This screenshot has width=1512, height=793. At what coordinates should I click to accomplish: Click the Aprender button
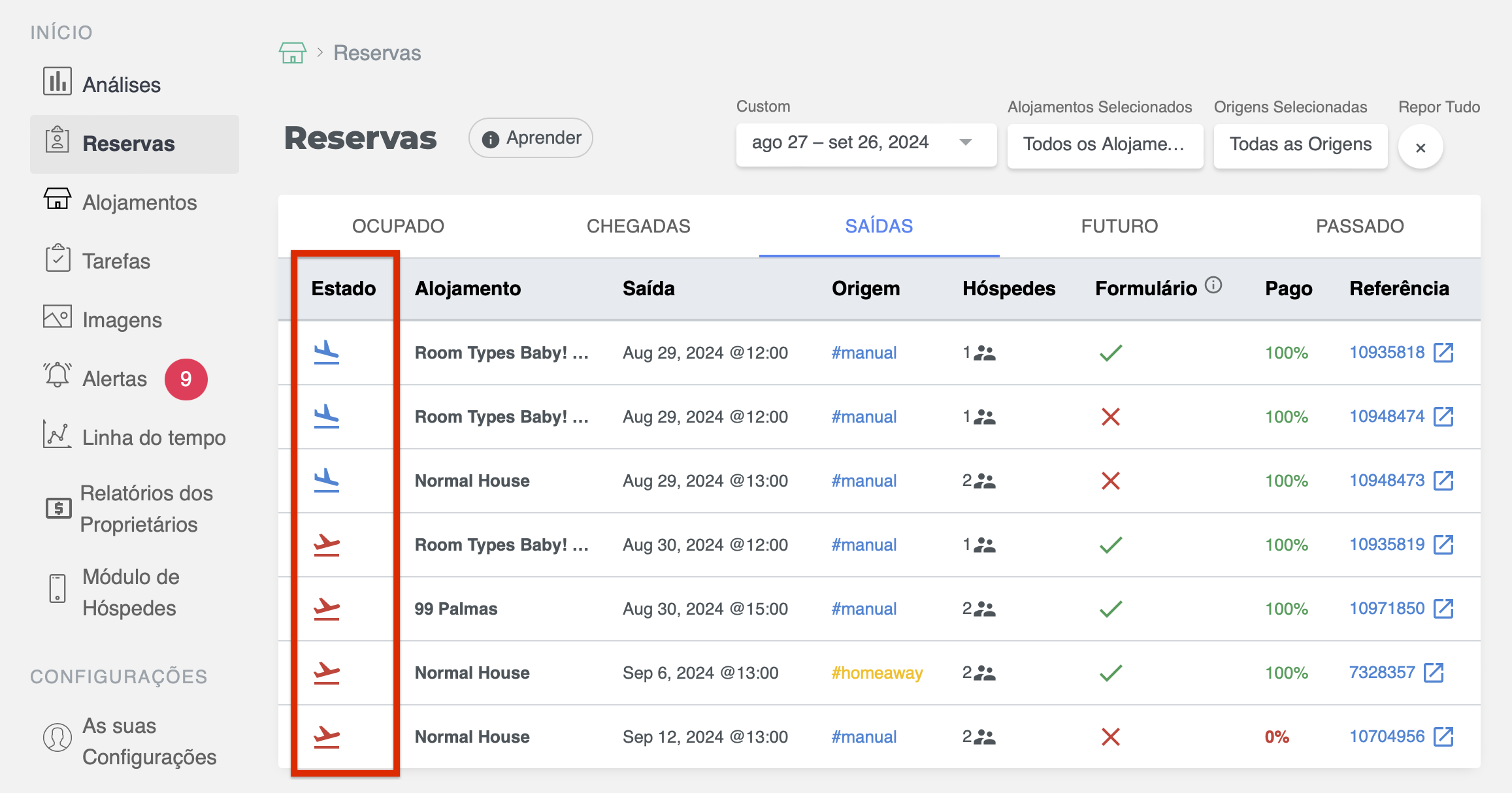[531, 138]
